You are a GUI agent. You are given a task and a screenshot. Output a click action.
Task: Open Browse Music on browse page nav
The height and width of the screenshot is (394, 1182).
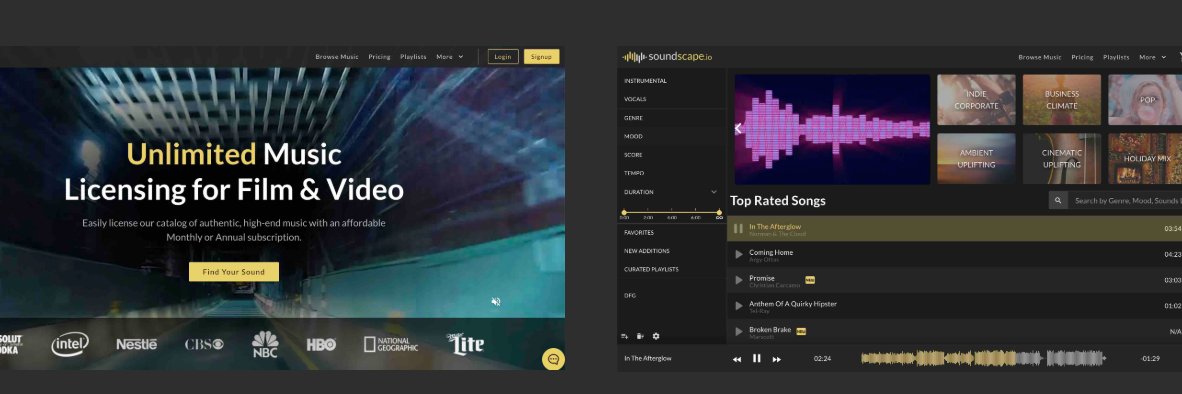pos(1040,57)
